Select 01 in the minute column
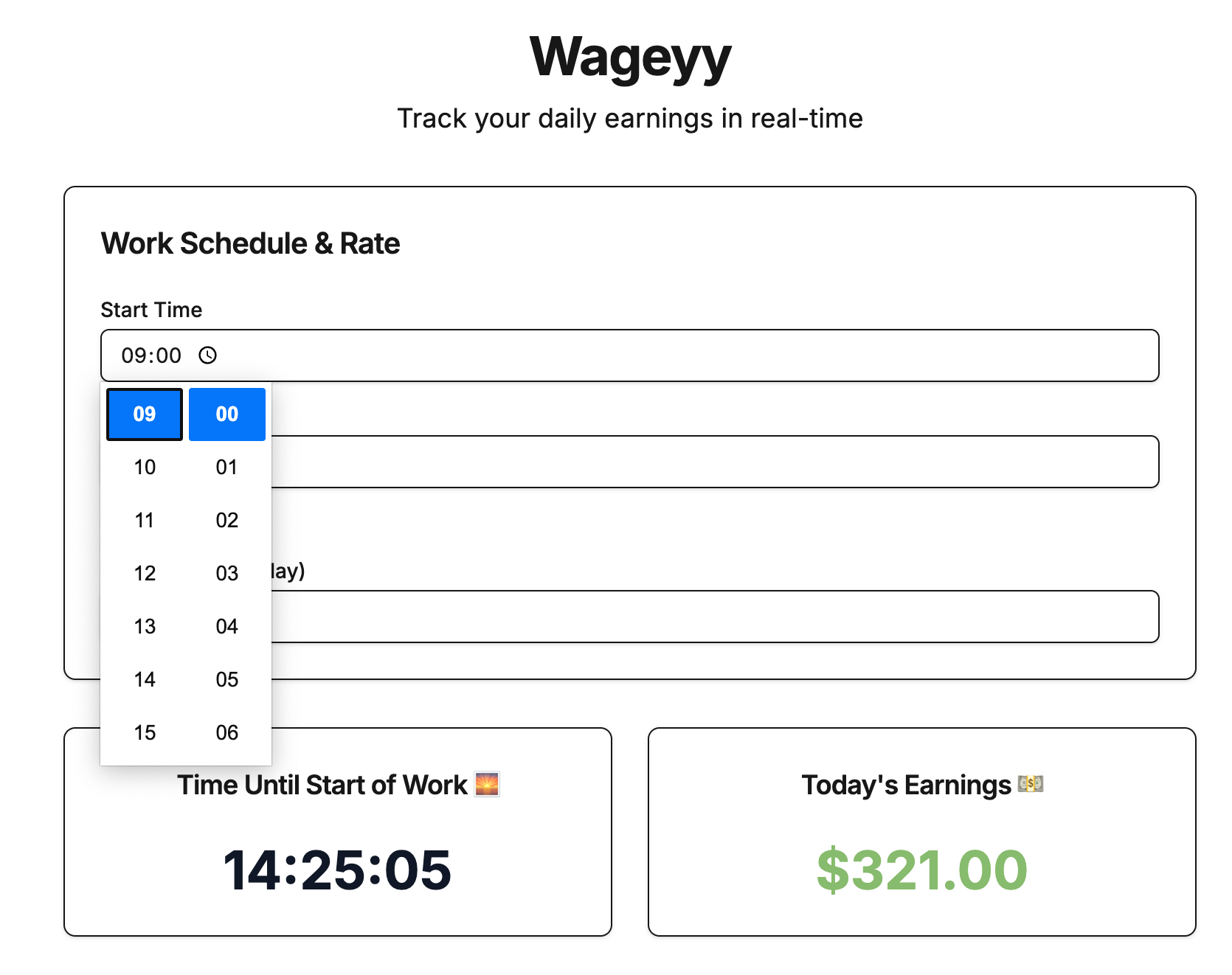Screen dimensions: 1232x975 tap(226, 467)
